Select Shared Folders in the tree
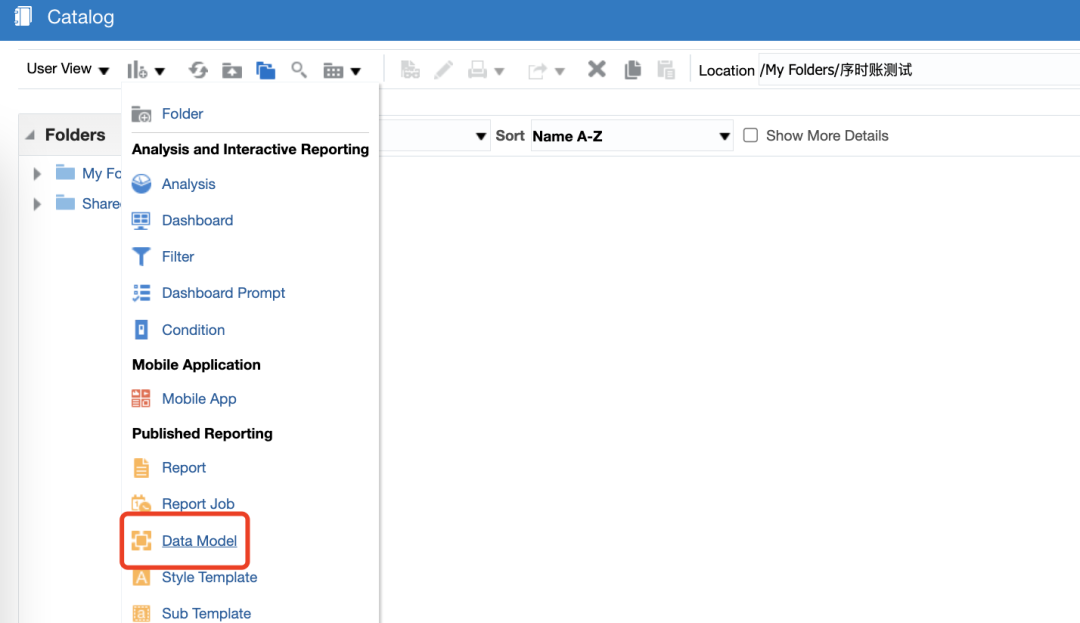This screenshot has height=623, width=1080. [x=101, y=204]
